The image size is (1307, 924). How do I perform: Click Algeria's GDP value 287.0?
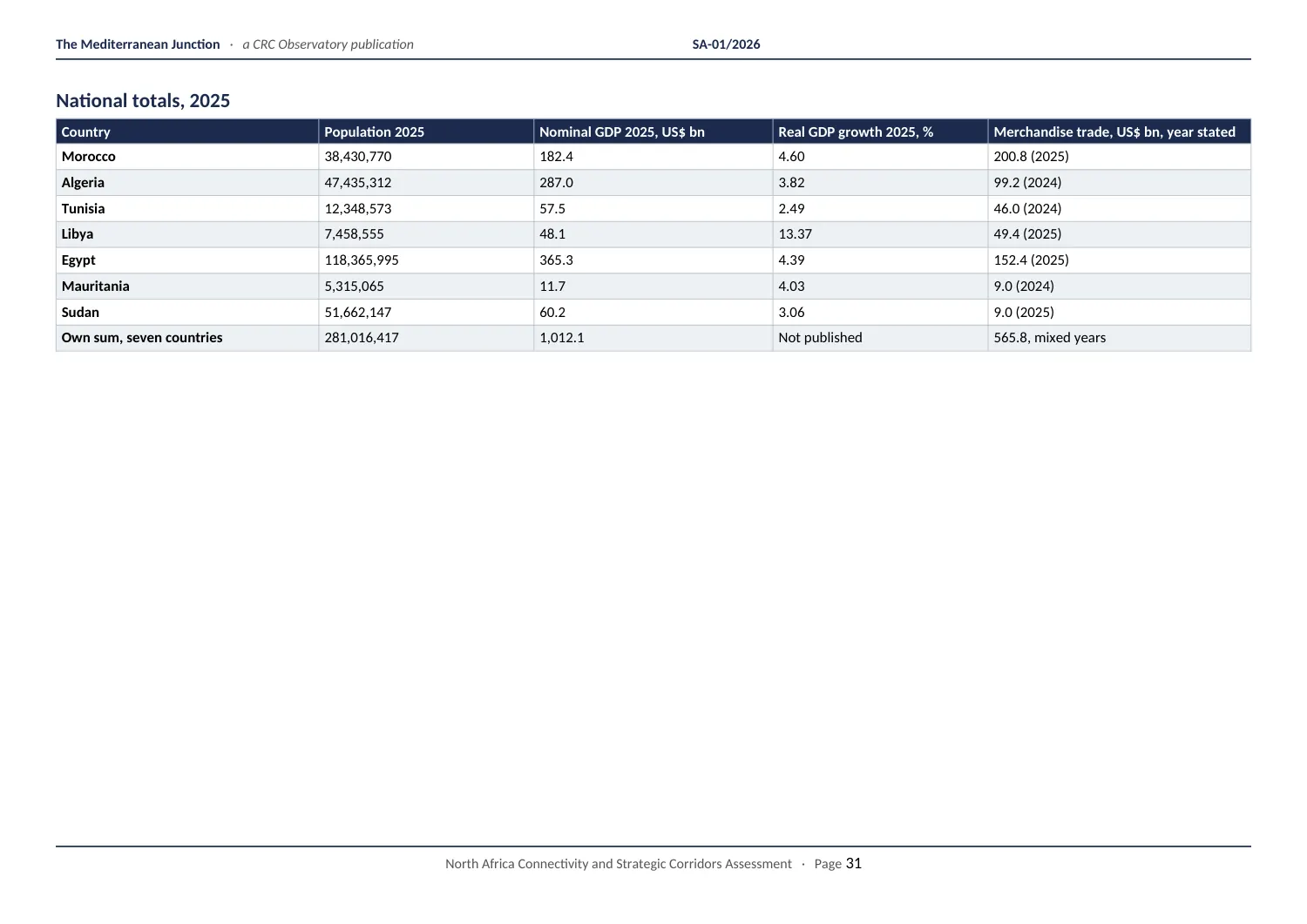[556, 183]
